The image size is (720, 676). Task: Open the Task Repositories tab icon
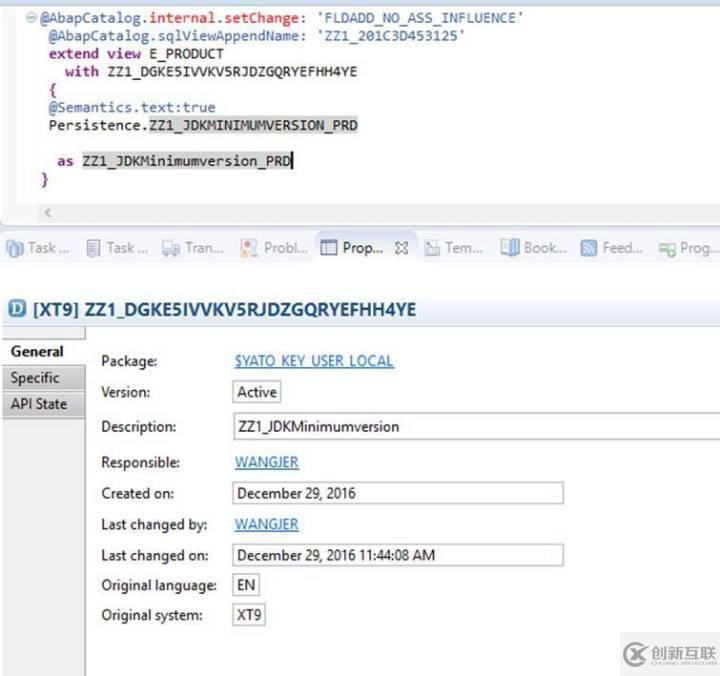(x=15, y=248)
